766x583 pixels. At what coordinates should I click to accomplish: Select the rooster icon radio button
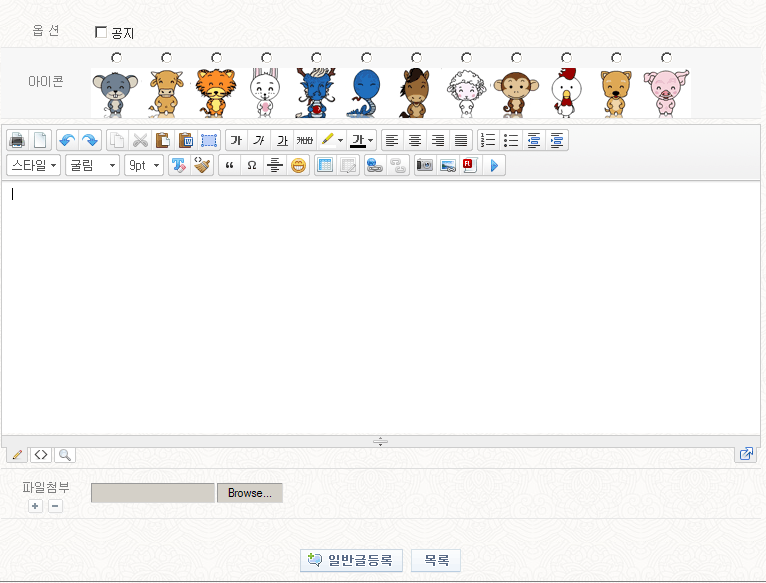coord(567,58)
